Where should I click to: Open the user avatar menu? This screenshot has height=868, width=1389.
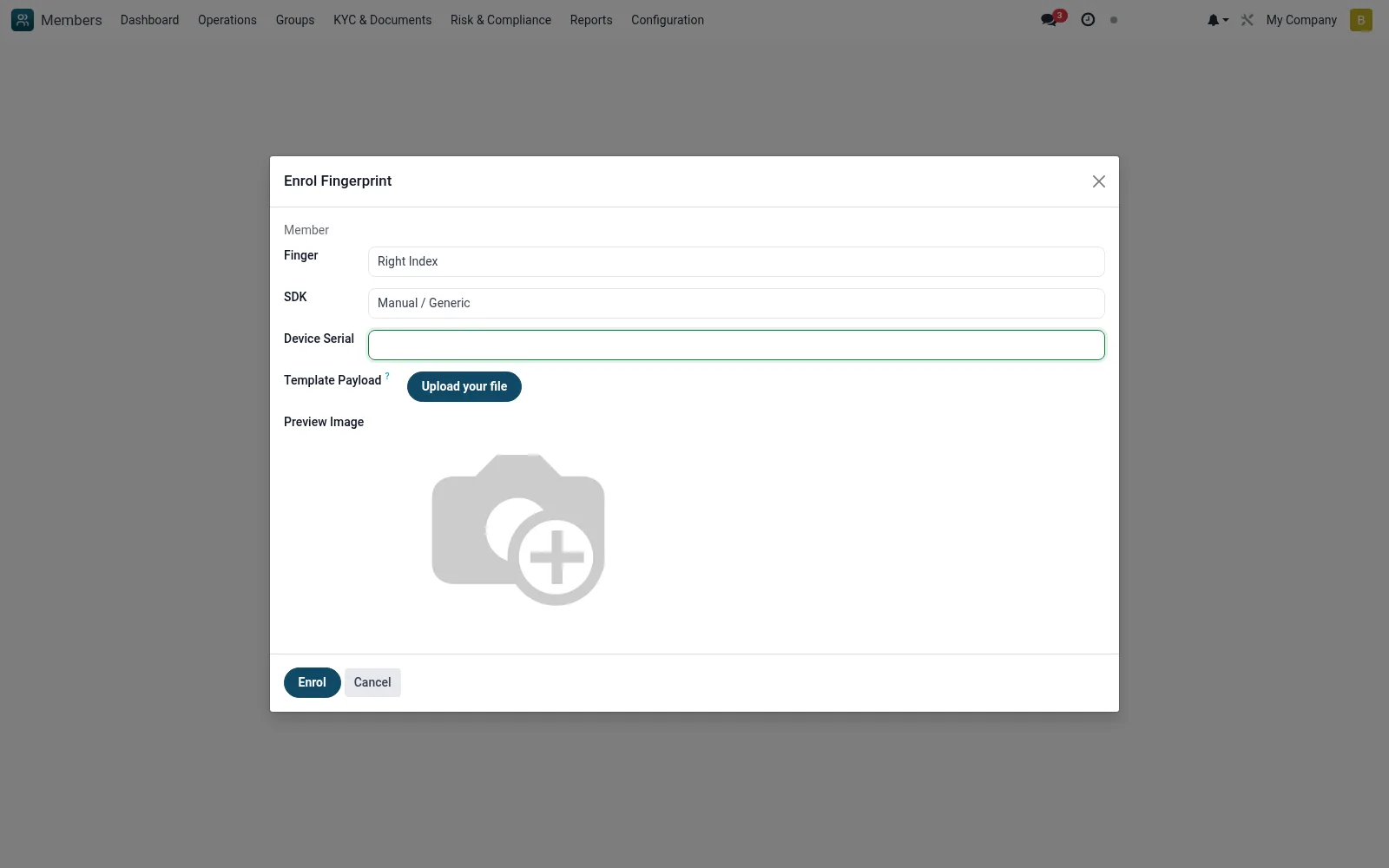point(1361,20)
